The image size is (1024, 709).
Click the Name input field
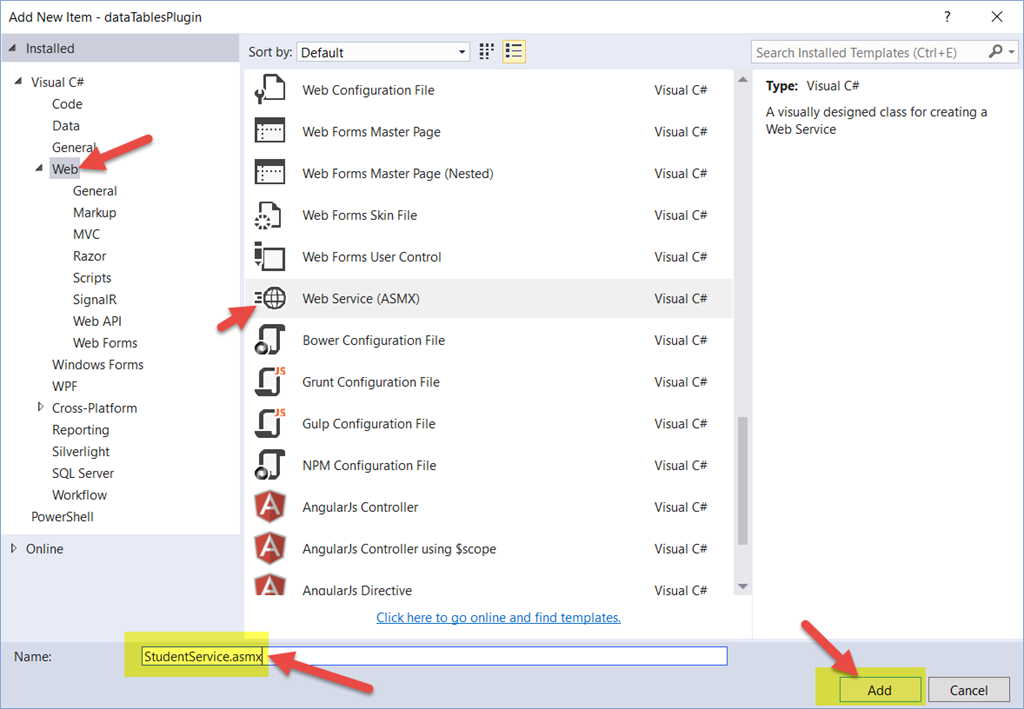coord(434,656)
